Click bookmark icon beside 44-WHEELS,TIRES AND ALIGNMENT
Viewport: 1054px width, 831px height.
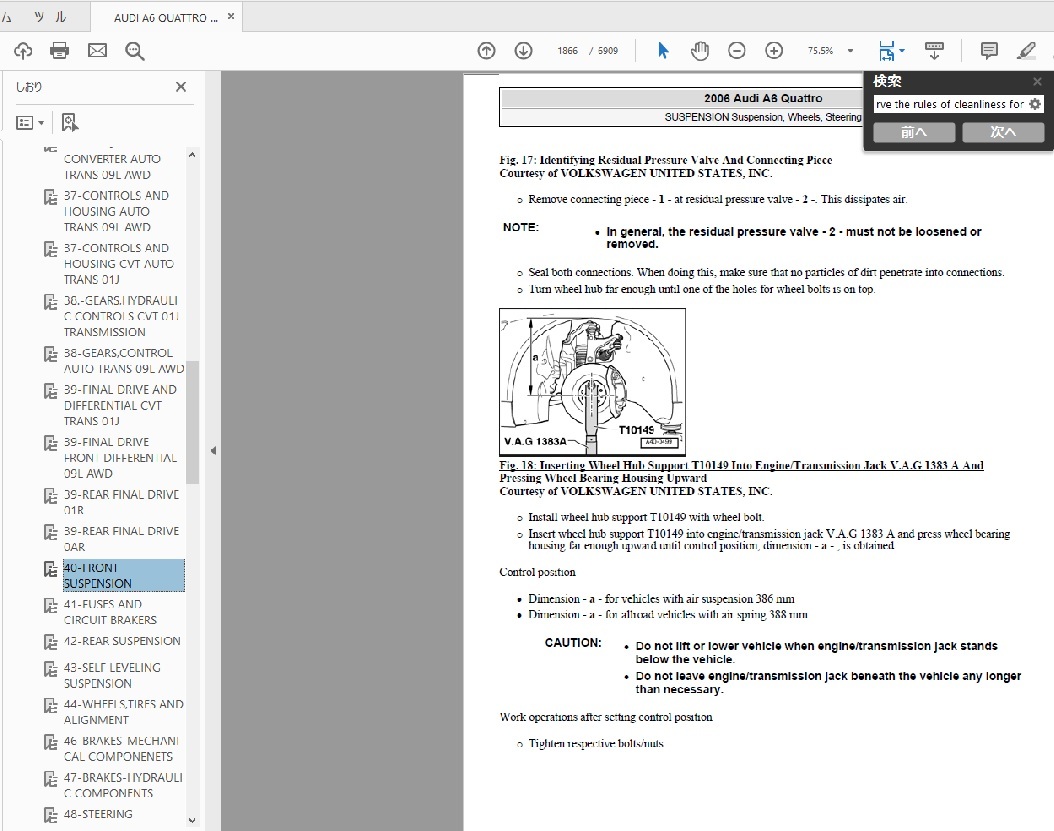tap(50, 706)
